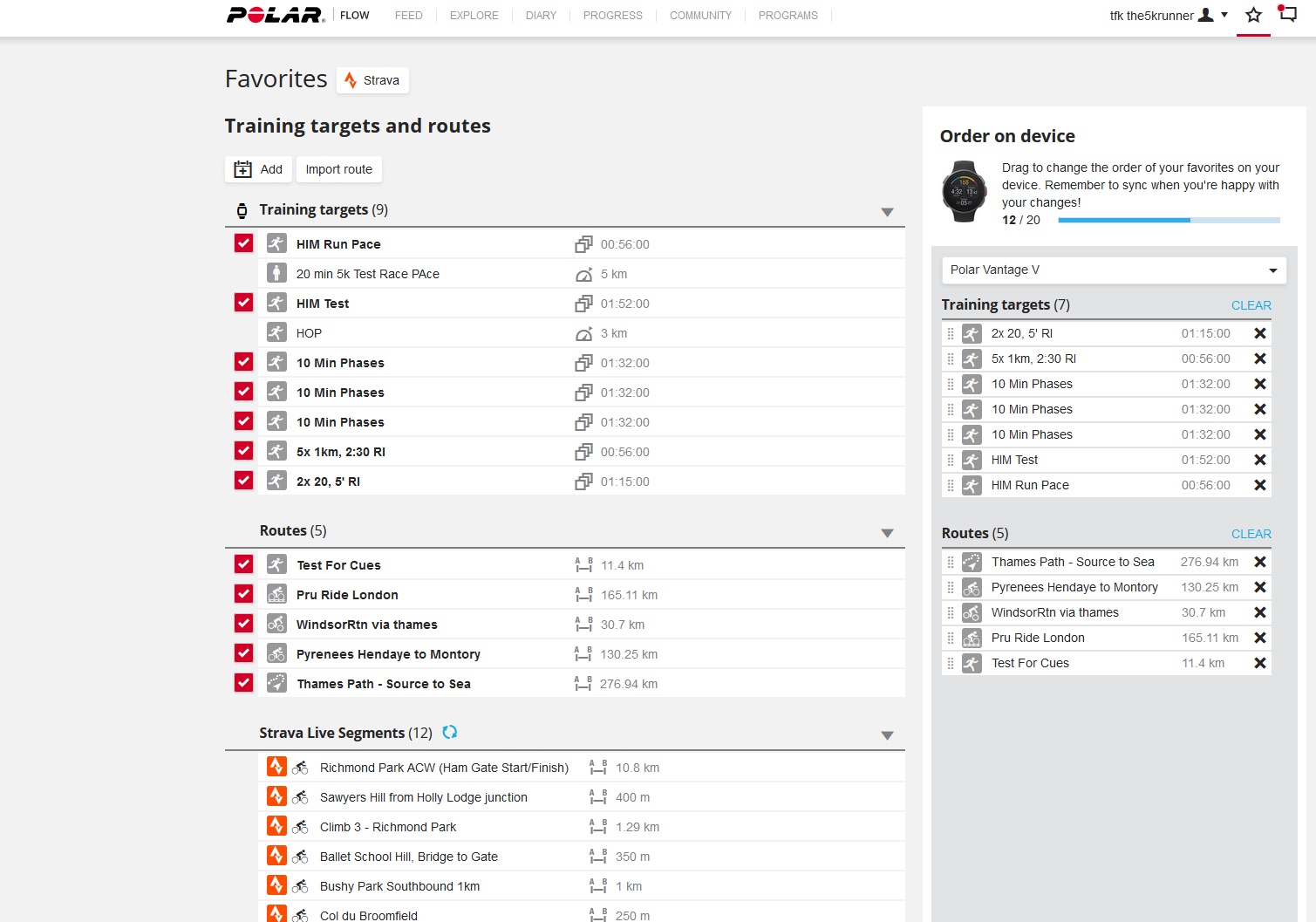
Task: Click drag handle beside HIM Test on device
Action: (951, 460)
